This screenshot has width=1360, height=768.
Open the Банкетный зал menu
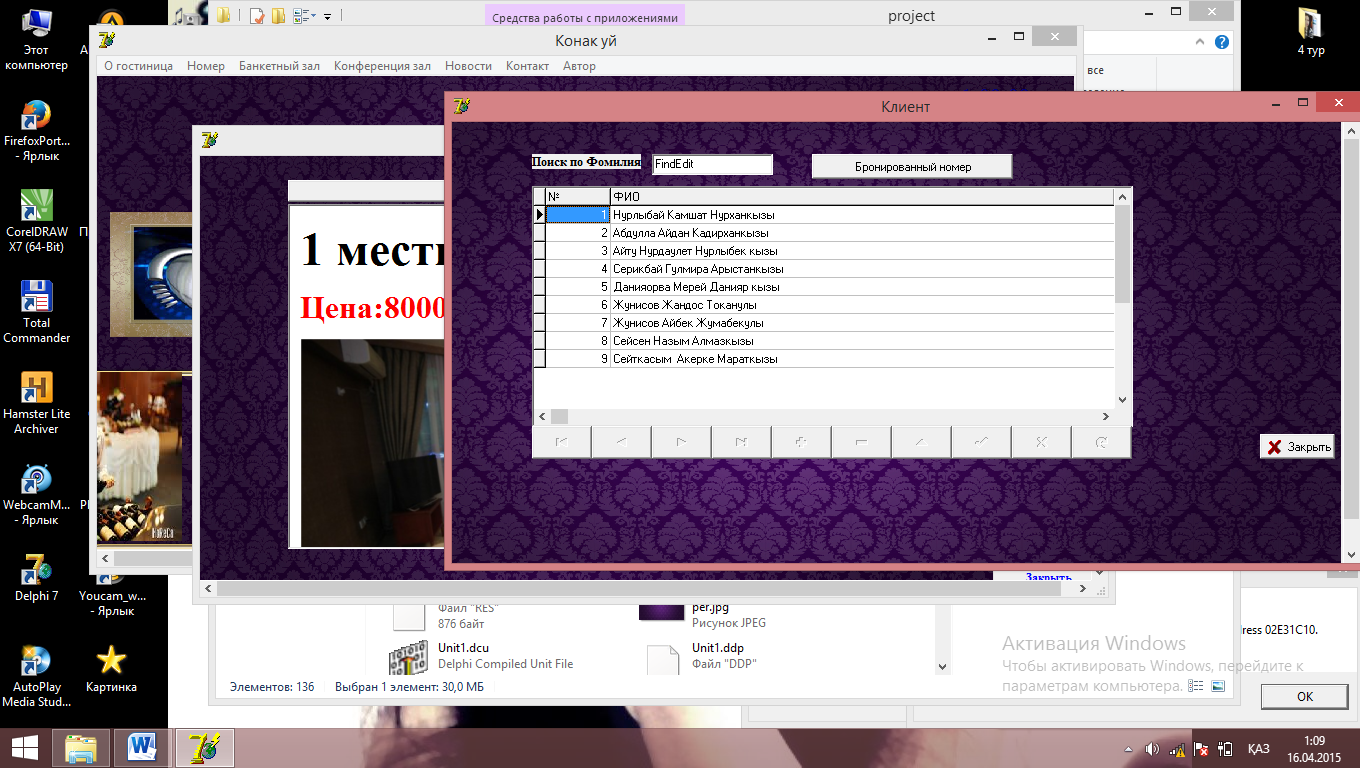click(279, 66)
